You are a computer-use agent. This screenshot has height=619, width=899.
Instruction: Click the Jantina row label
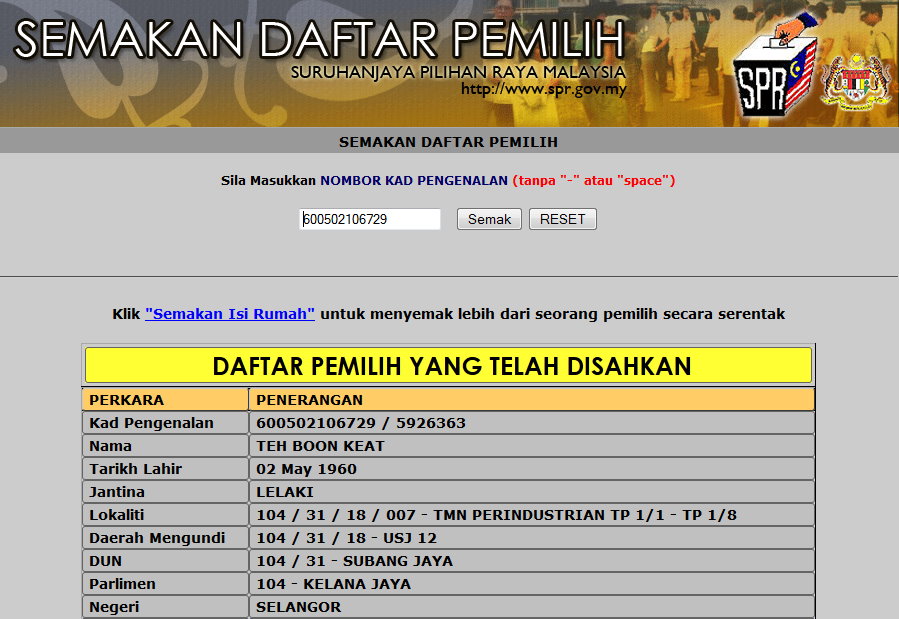tap(117, 492)
